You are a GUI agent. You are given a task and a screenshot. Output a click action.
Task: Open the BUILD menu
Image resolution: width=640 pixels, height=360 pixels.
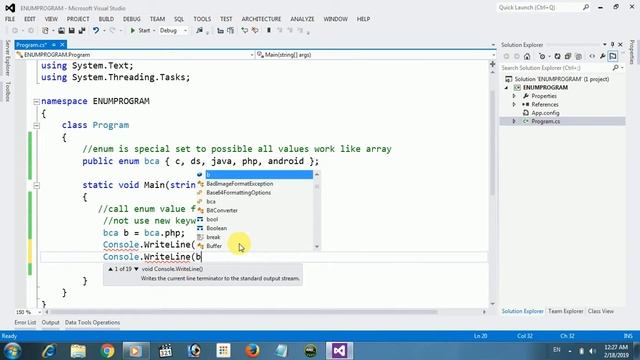click(106, 19)
